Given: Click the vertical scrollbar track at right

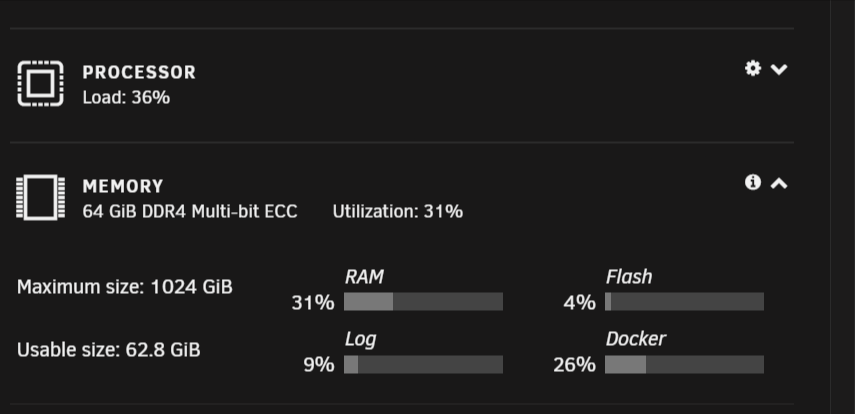Looking at the screenshot, I should 842,207.
